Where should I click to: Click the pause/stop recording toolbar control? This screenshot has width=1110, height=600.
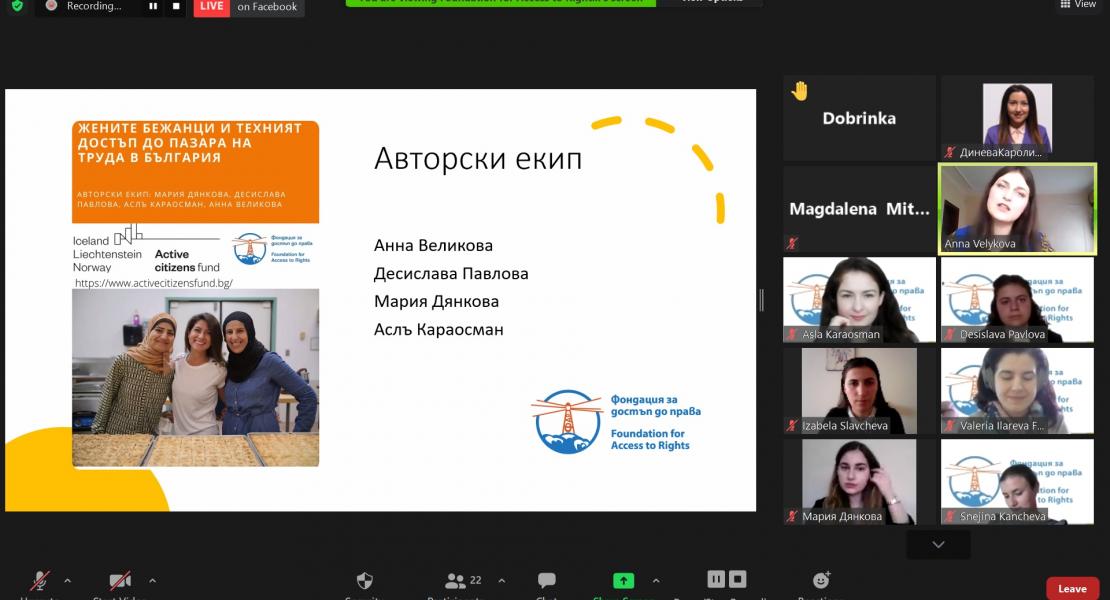coord(726,579)
